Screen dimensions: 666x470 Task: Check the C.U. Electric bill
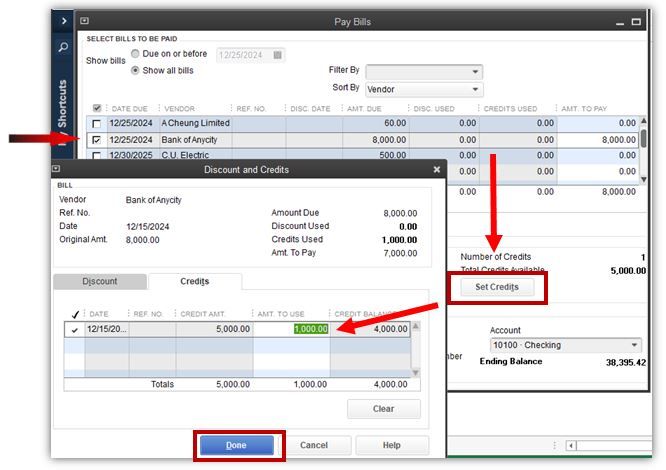[x=96, y=155]
